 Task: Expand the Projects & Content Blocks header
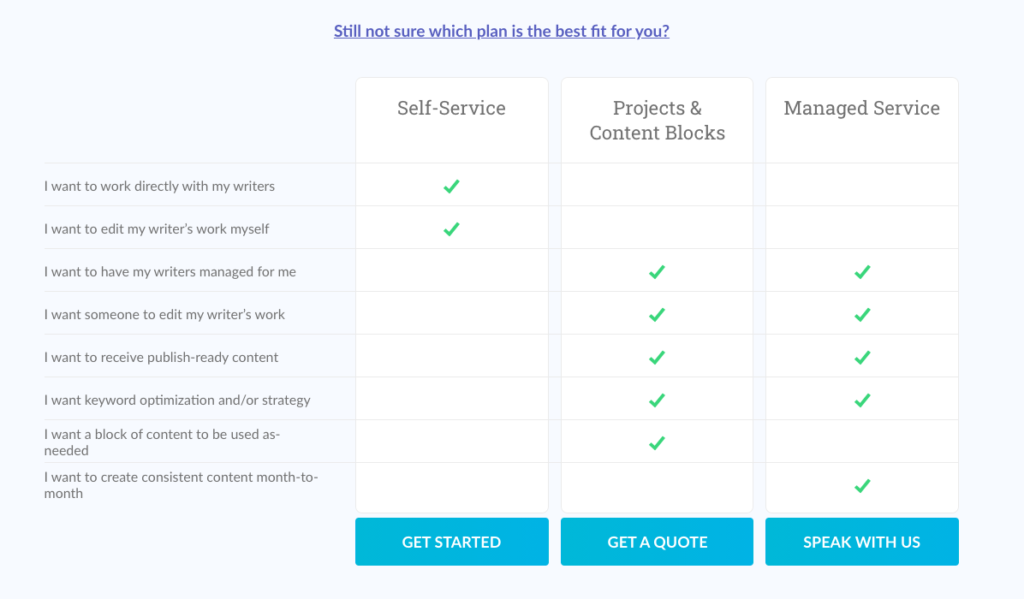coord(656,119)
